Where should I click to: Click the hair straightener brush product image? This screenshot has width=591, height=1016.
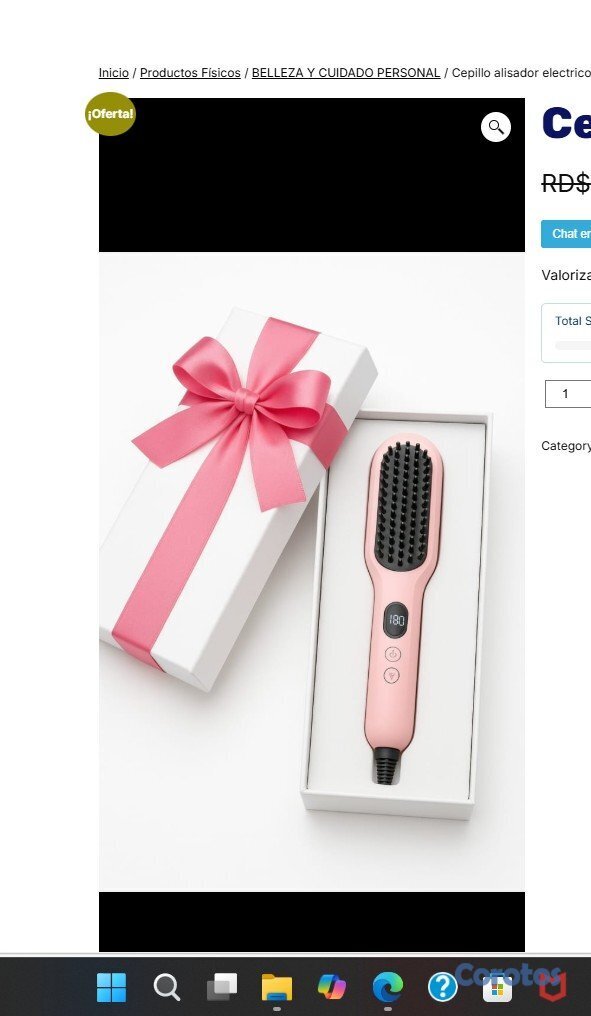coord(312,572)
